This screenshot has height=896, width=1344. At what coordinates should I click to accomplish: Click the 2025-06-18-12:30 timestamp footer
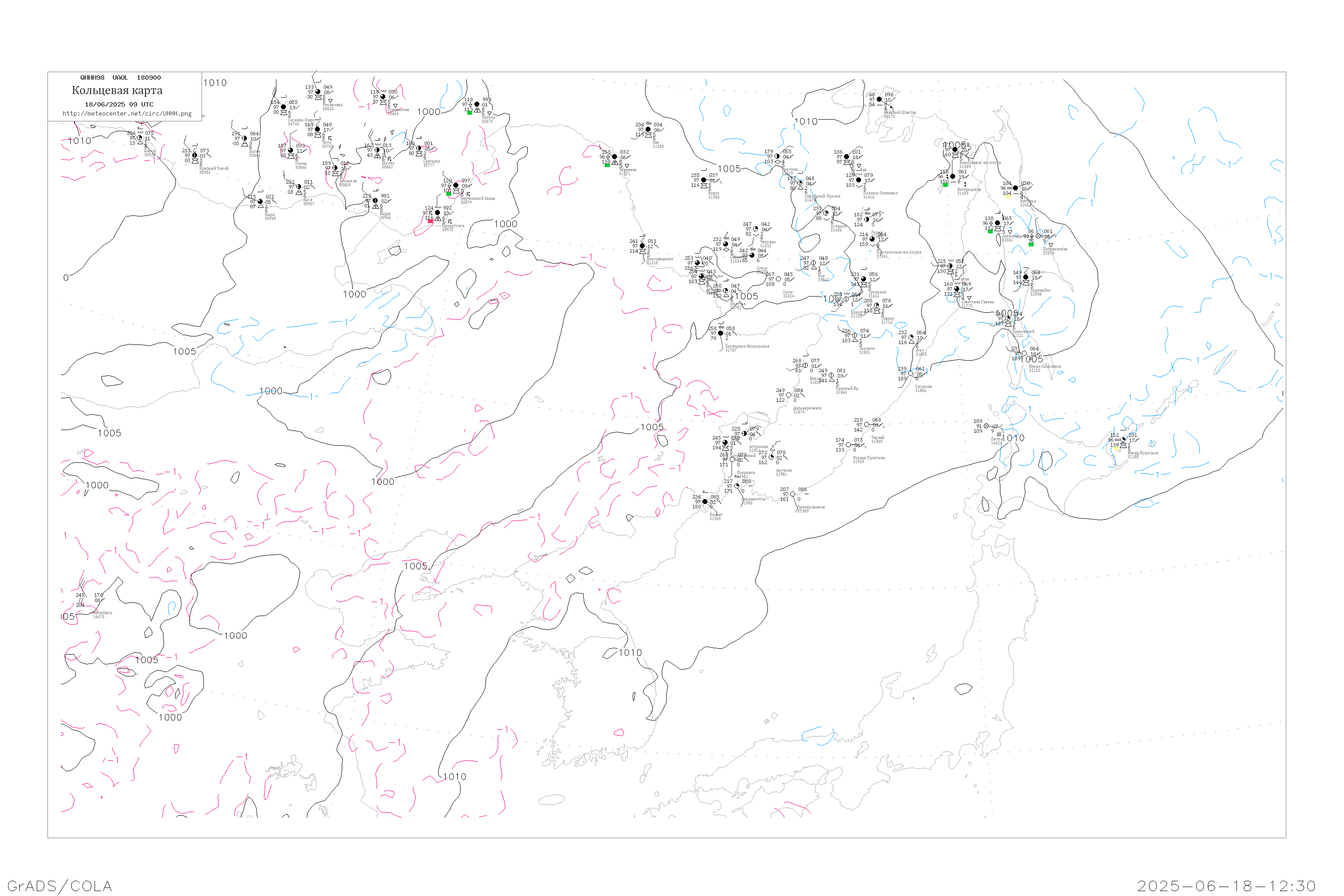tap(1226, 886)
